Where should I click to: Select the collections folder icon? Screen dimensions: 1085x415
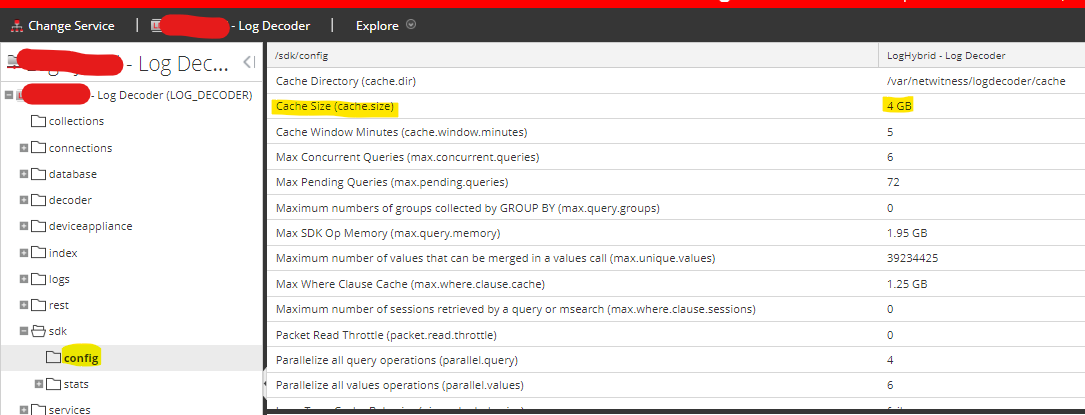click(x=39, y=121)
